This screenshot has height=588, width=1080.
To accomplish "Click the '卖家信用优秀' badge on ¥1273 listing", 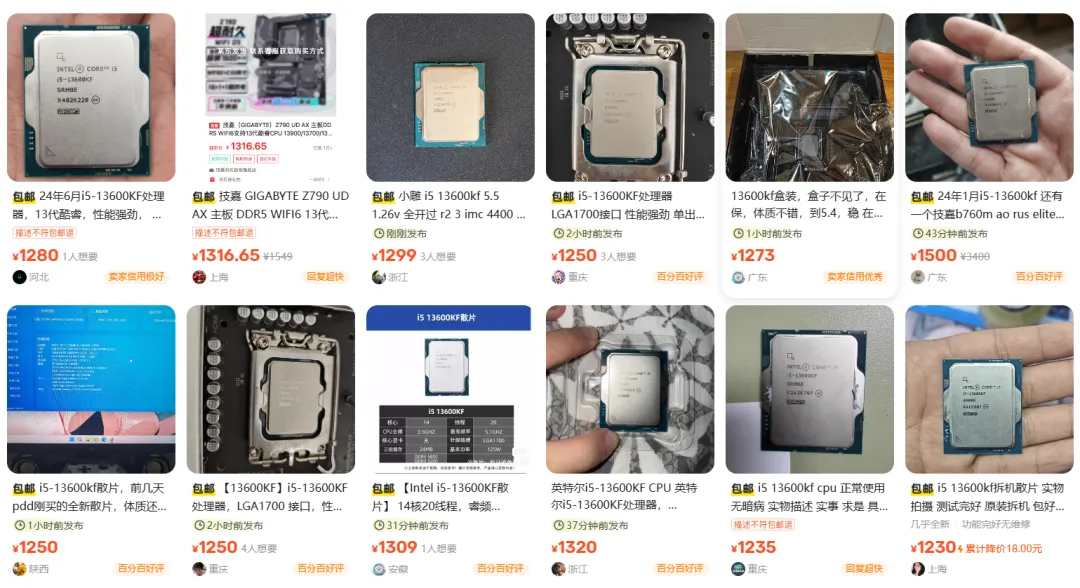I will pyautogui.click(x=855, y=277).
